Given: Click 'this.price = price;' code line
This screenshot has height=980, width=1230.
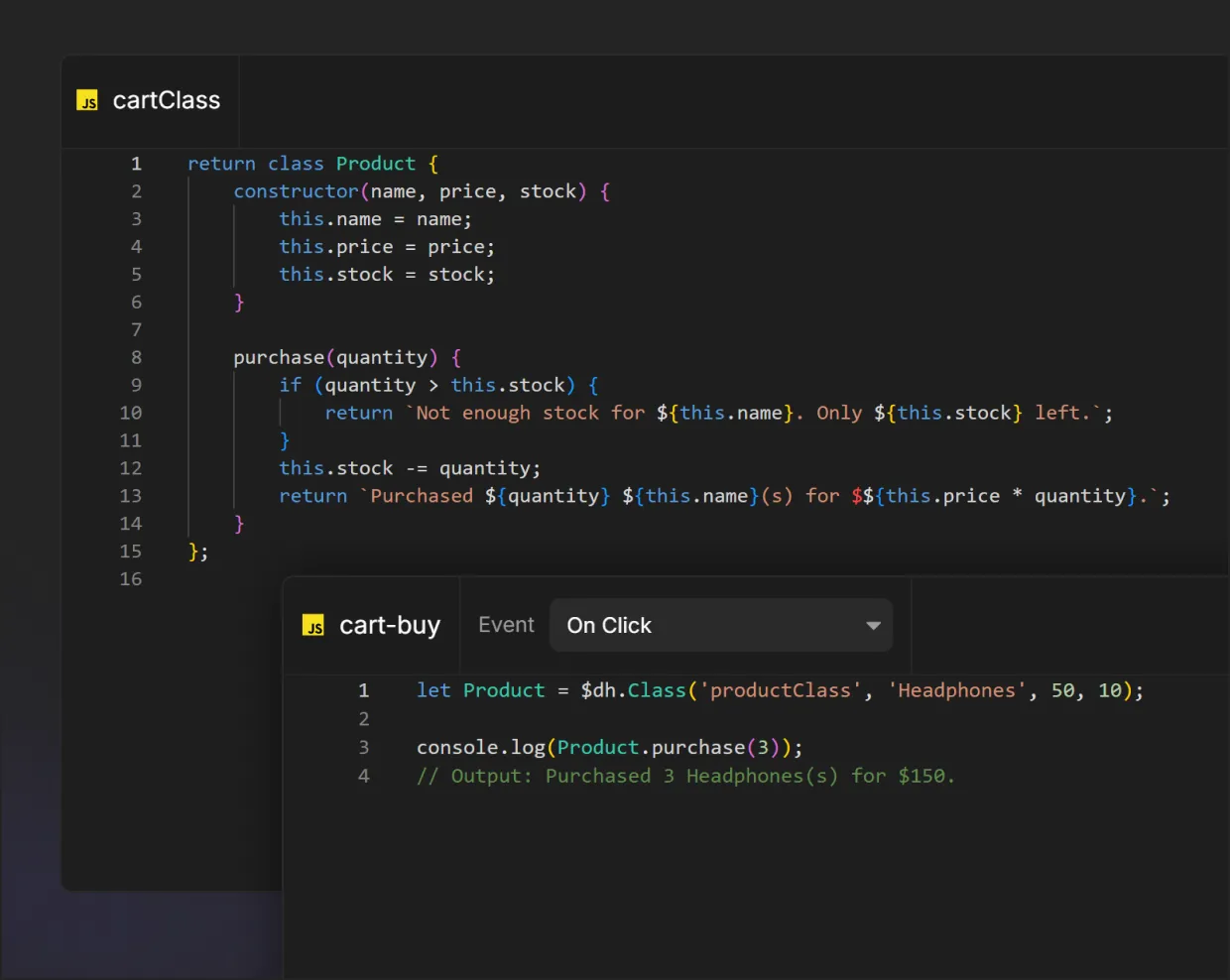Looking at the screenshot, I should (387, 247).
